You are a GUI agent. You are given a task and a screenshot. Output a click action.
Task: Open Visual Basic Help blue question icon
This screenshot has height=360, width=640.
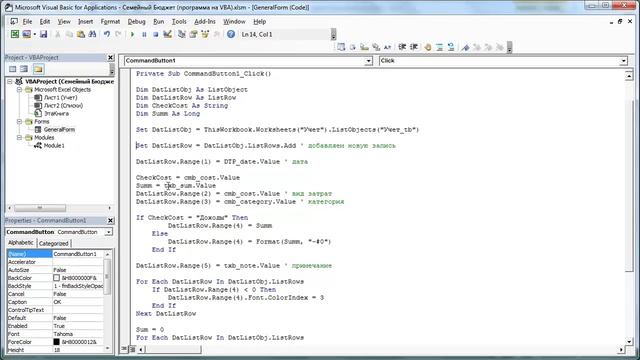point(231,34)
